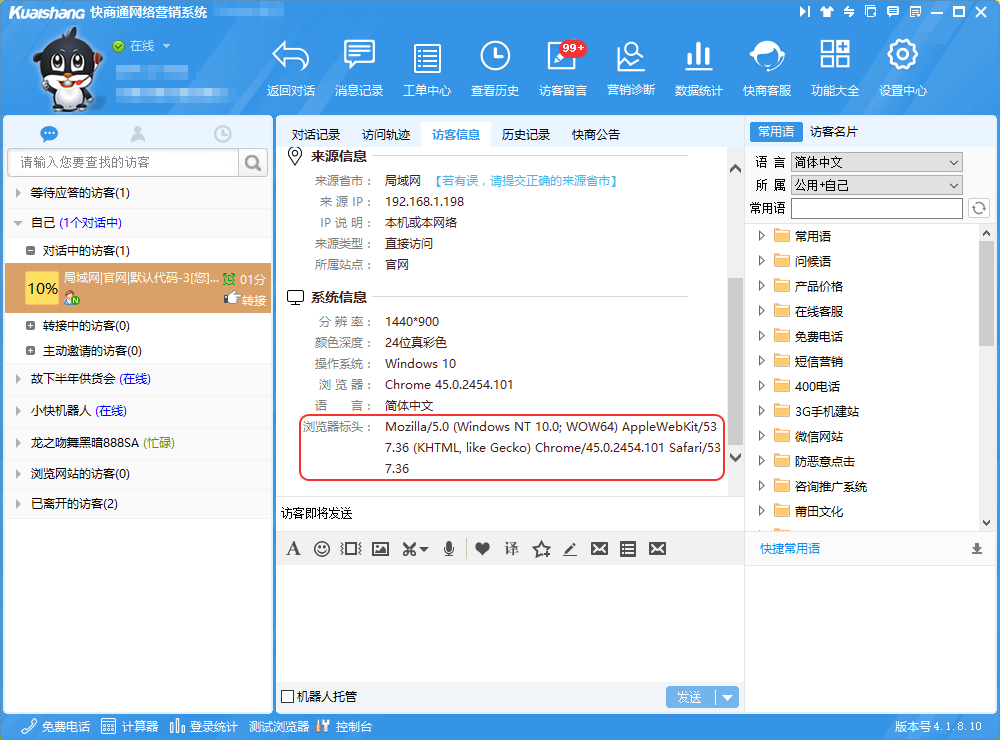
Task: Click the visitor search input field
Action: tap(123, 162)
